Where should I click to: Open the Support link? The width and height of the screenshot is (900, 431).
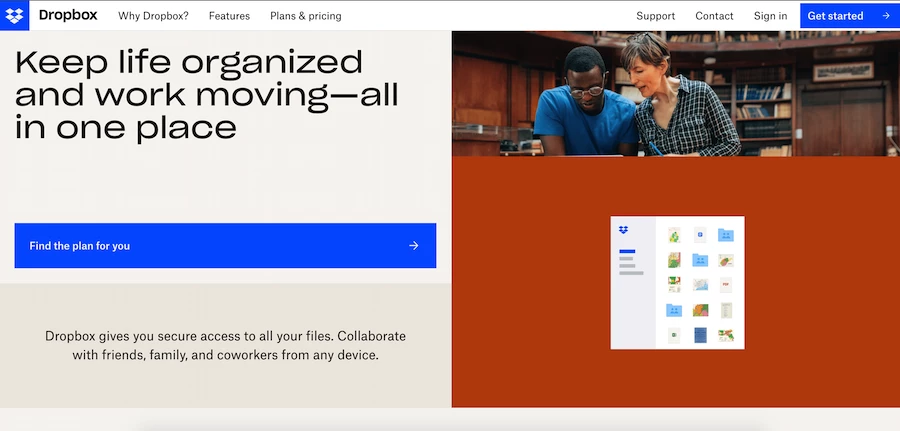click(x=655, y=16)
